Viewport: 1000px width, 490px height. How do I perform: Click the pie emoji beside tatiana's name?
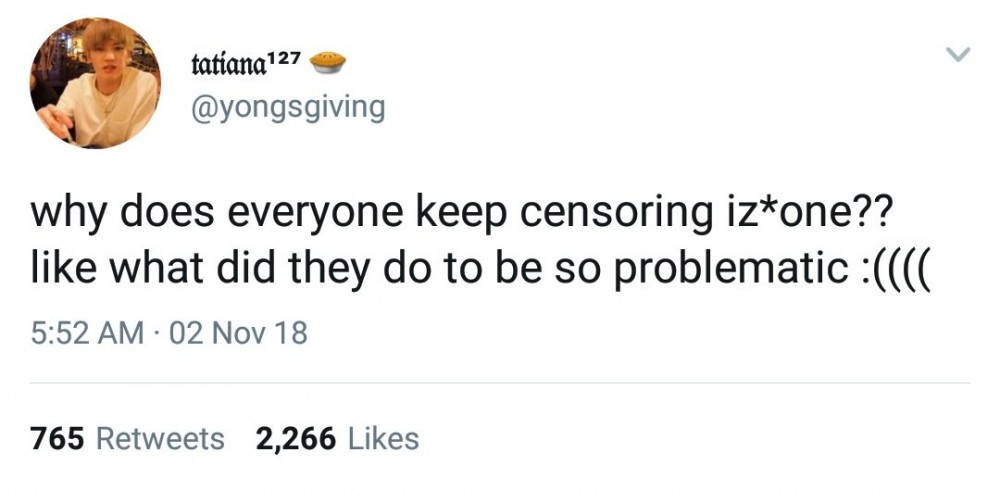pos(328,63)
